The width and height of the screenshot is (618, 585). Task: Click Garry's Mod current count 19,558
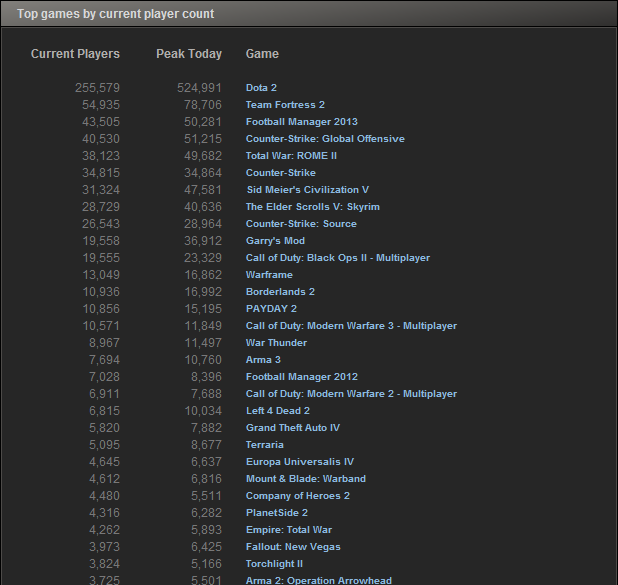pos(101,241)
